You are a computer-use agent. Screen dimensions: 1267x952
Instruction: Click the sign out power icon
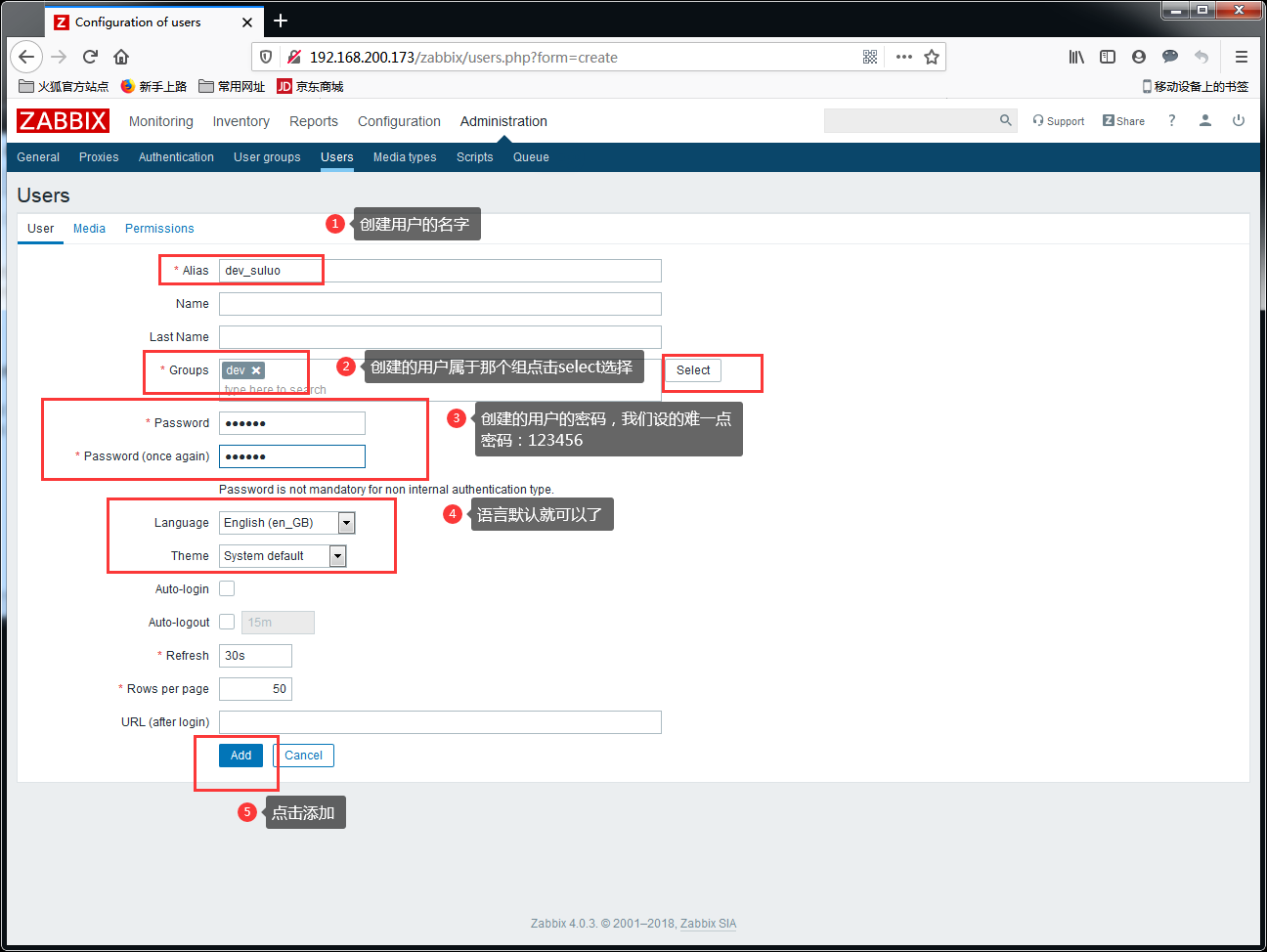(x=1239, y=120)
